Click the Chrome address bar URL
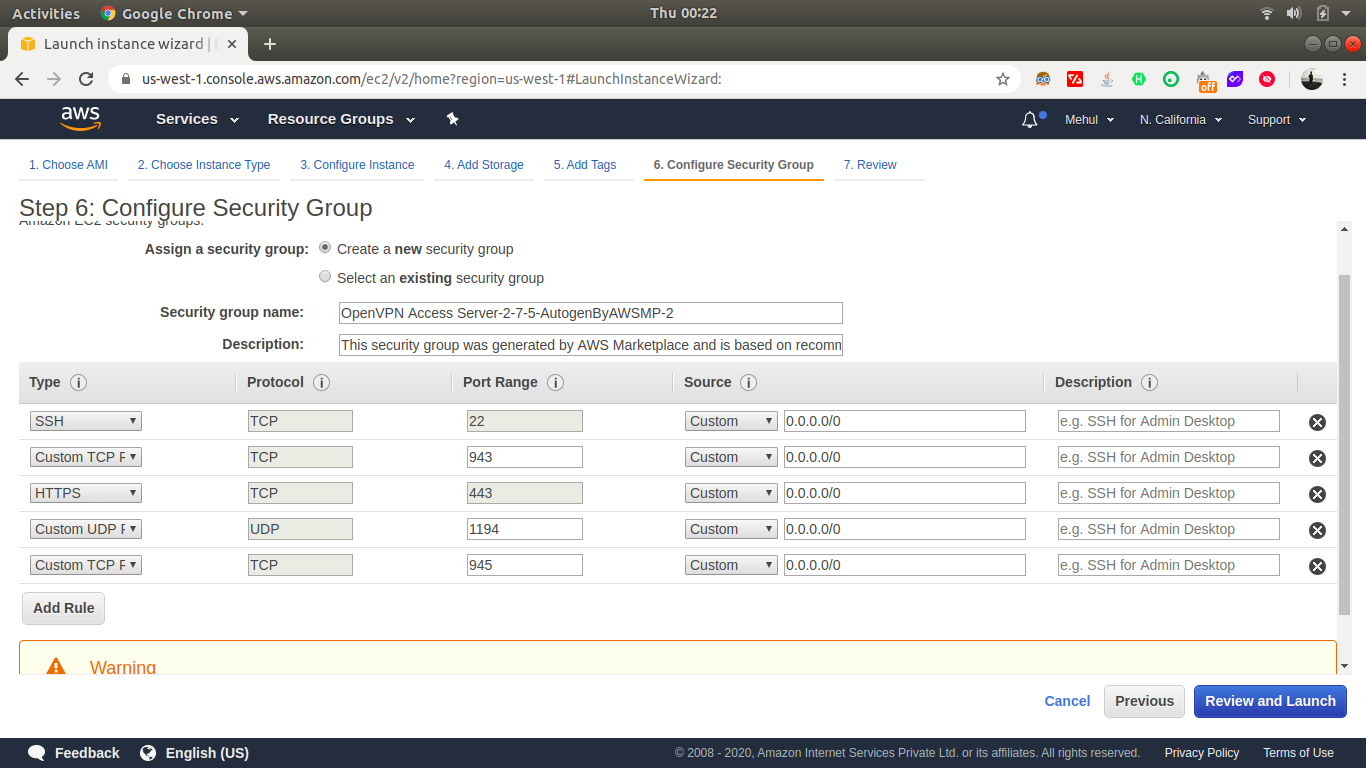Image resolution: width=1366 pixels, height=768 pixels. (432, 79)
